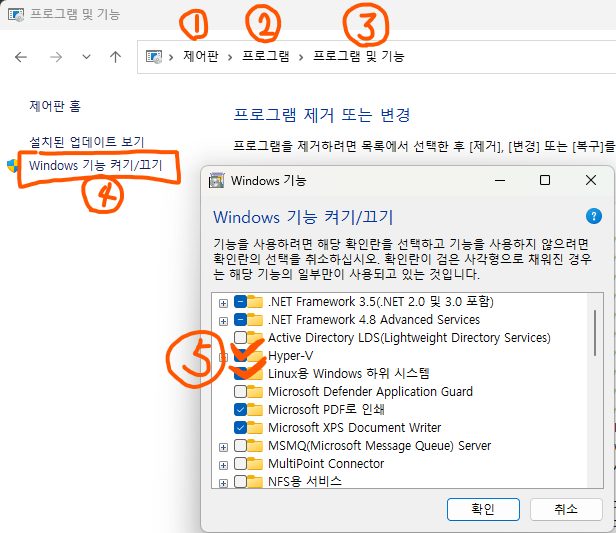The width and height of the screenshot is (616, 533).
Task: Select Active Directory LDS feature name
Action: (409, 338)
